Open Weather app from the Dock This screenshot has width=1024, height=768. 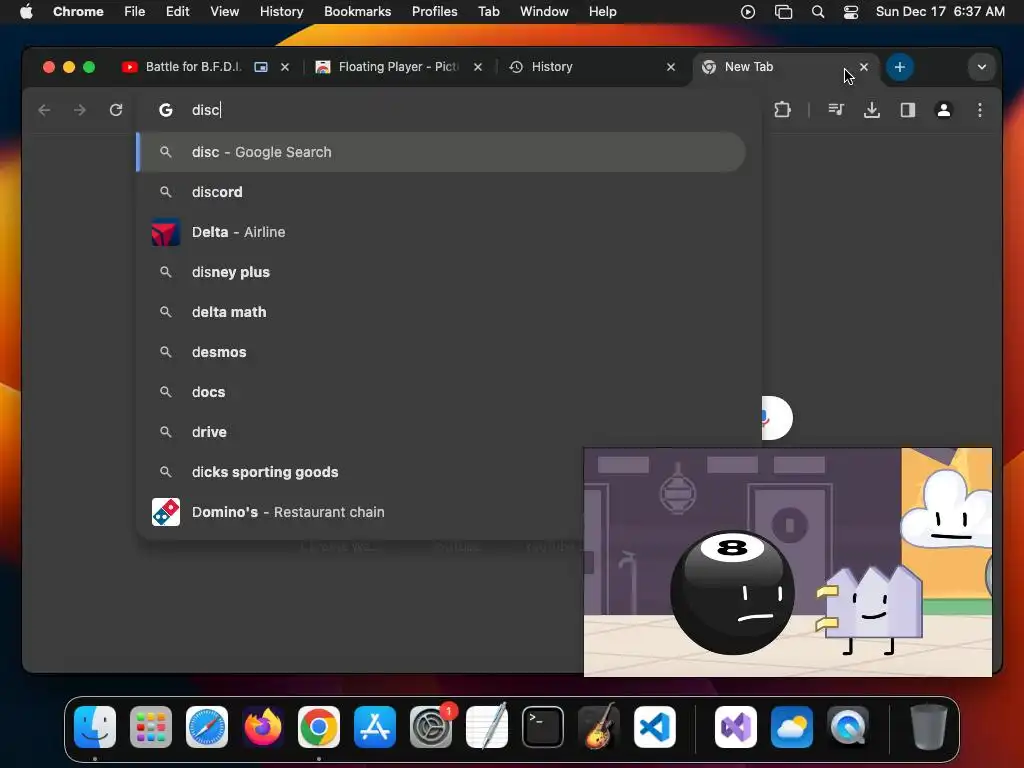[x=792, y=727]
